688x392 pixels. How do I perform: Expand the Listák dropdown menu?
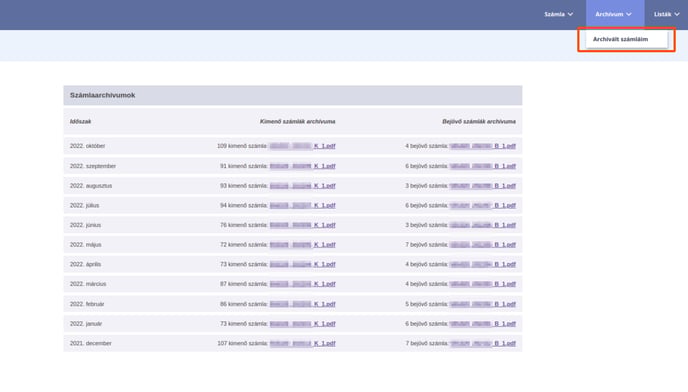tap(666, 14)
